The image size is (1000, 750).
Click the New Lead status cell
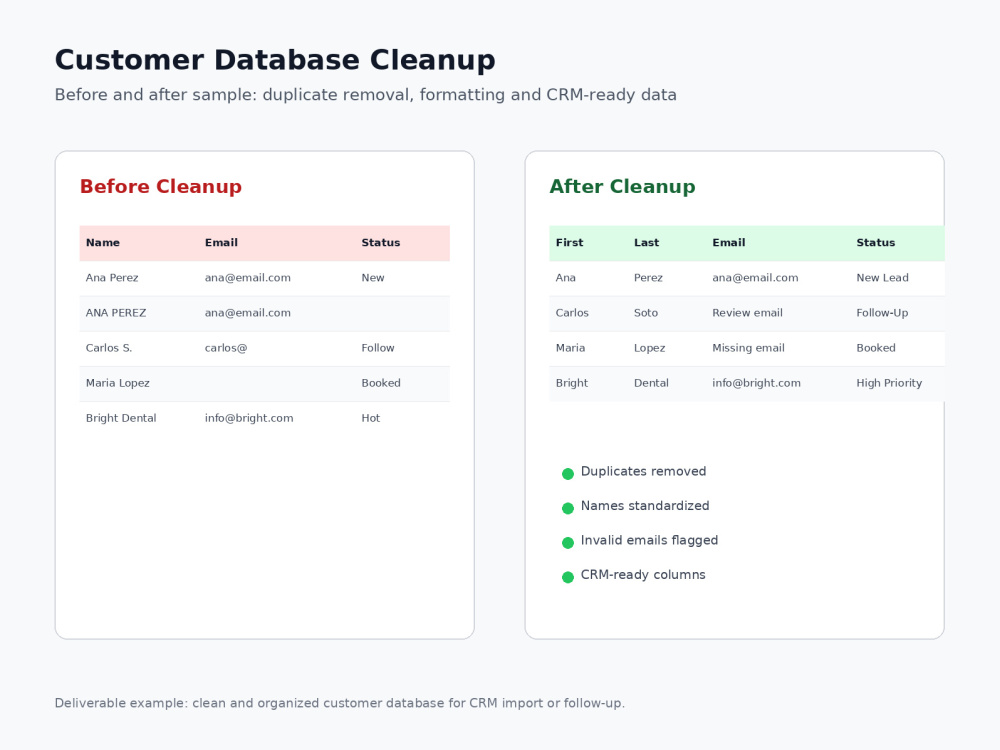(x=883, y=277)
